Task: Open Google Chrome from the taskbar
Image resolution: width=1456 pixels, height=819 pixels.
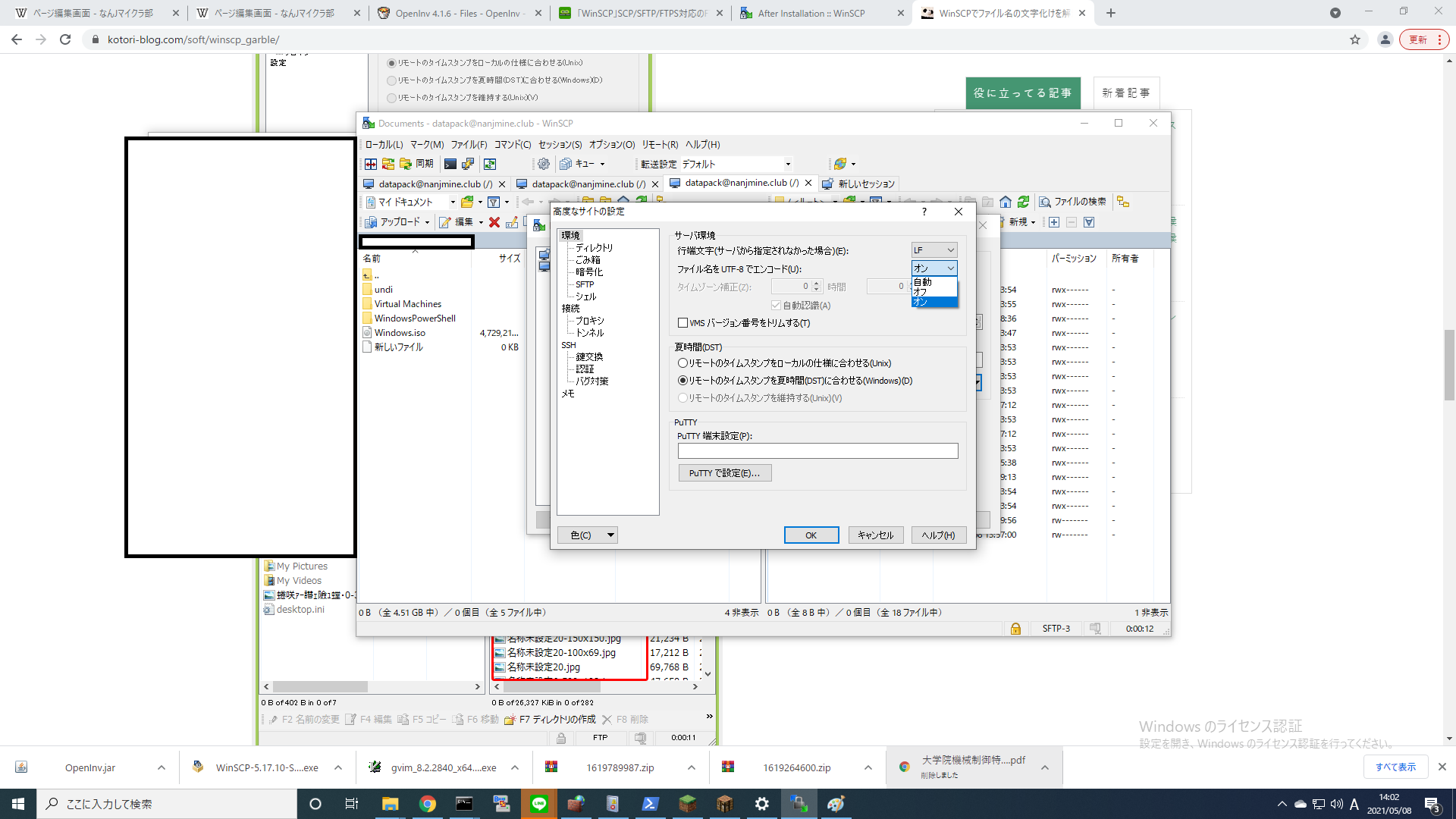Action: [x=428, y=804]
